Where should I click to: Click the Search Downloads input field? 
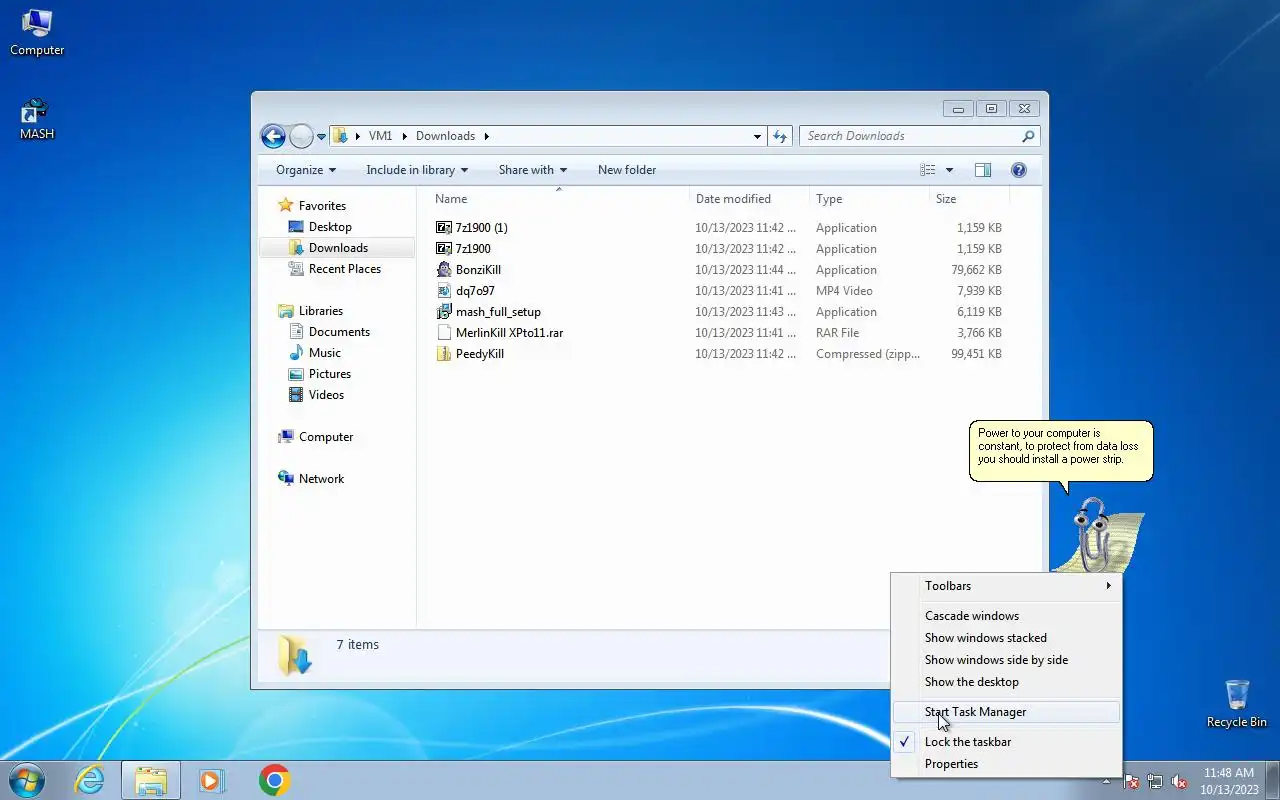click(911, 136)
